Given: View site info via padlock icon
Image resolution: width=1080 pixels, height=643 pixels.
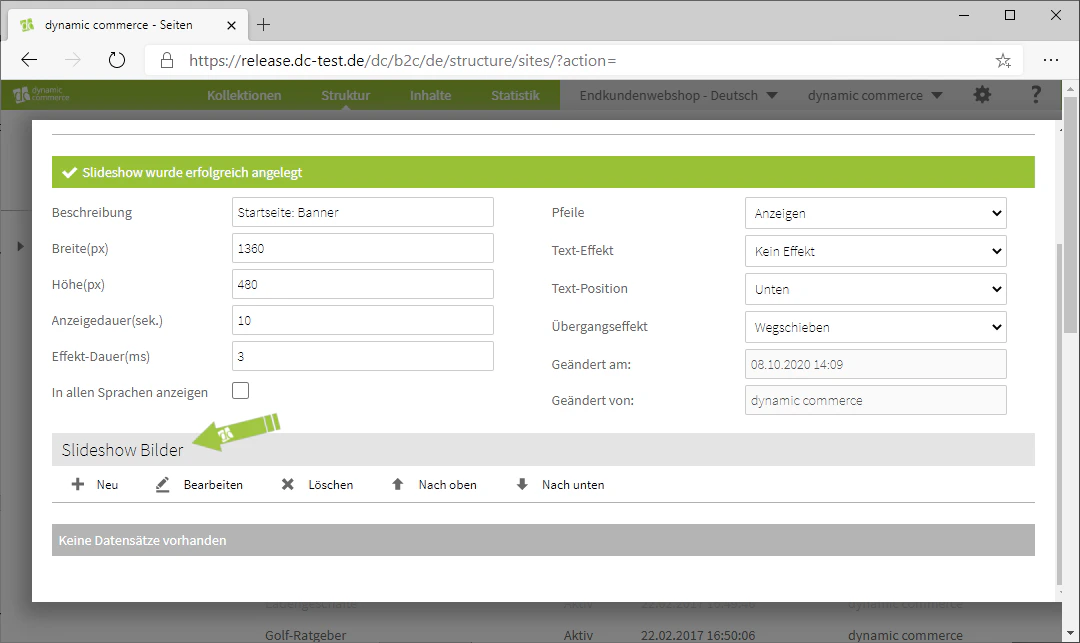Looking at the screenshot, I should (x=167, y=61).
